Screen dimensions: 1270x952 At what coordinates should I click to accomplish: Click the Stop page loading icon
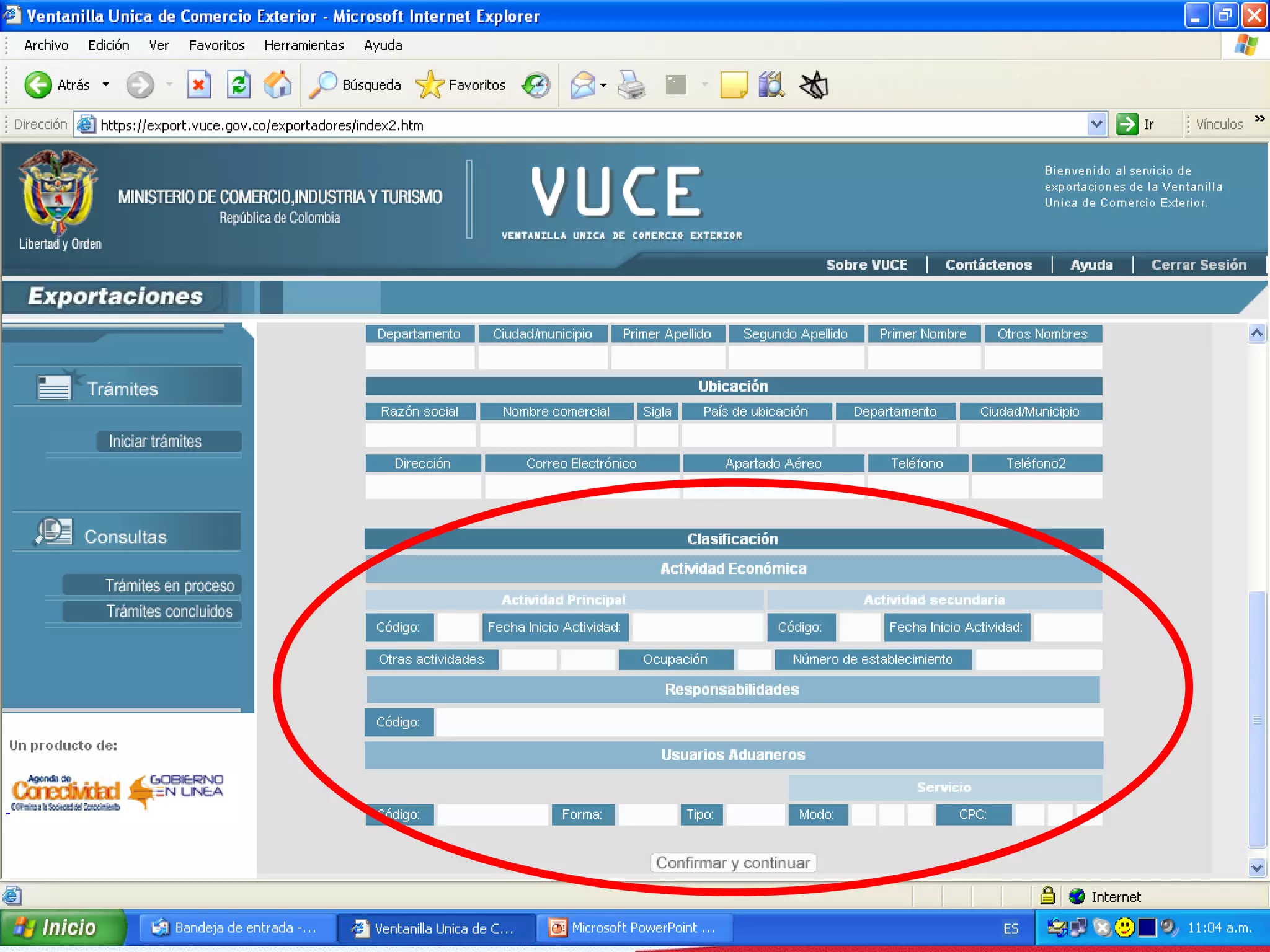(199, 85)
